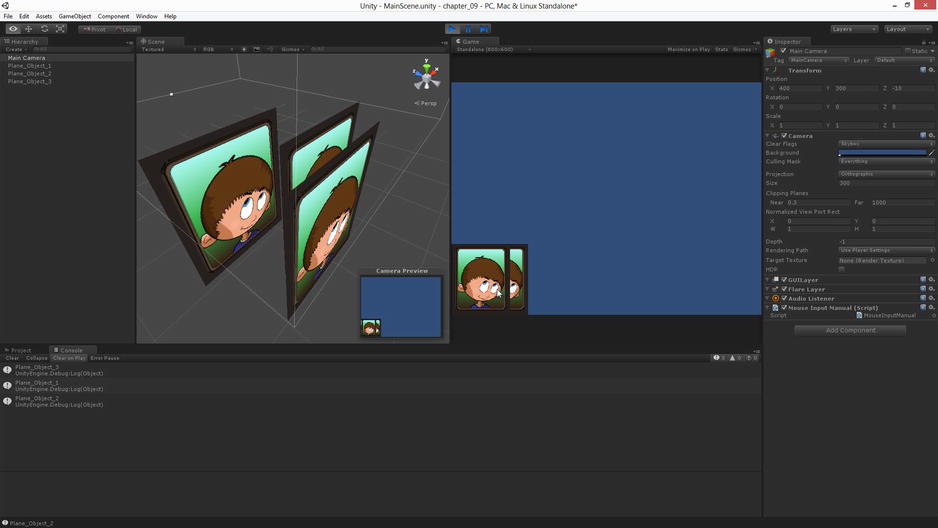Open the File menu
The image size is (938, 528).
(x=8, y=16)
